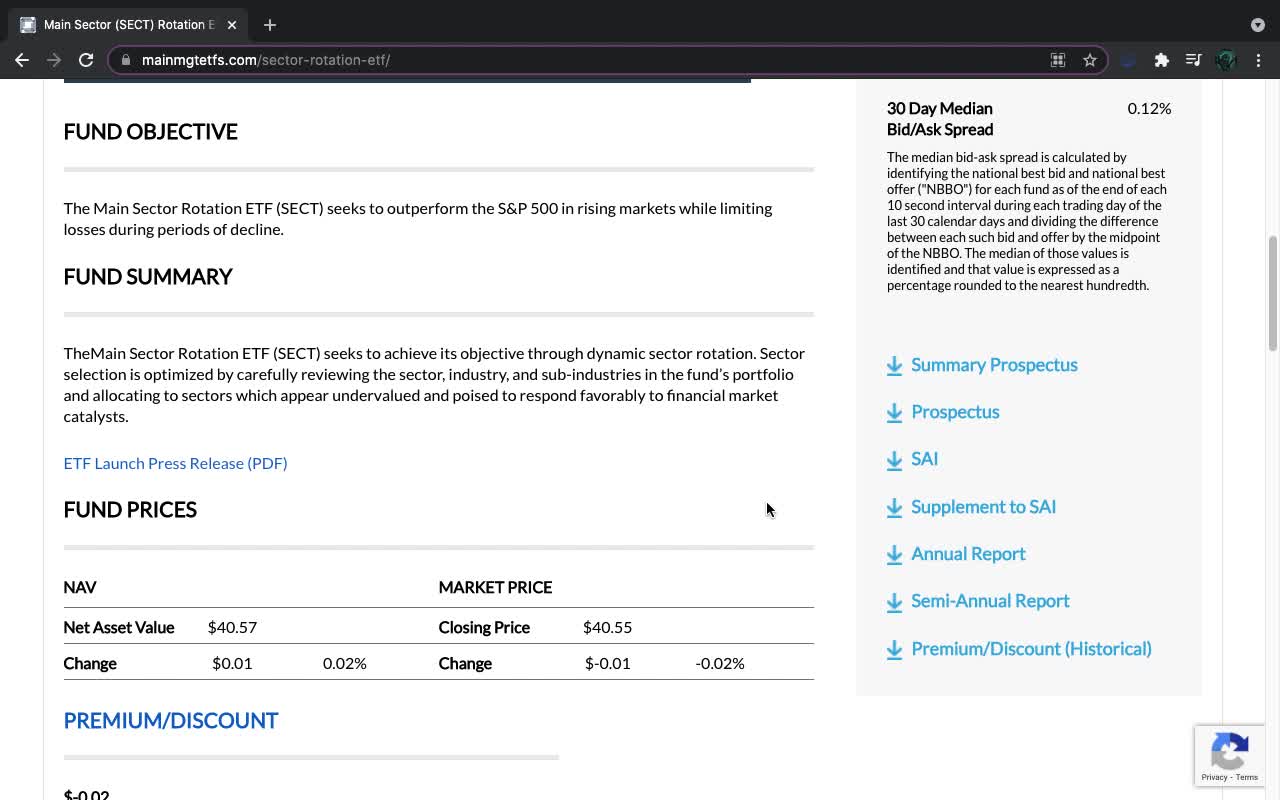Open Chrome three-dot menu

(1259, 60)
